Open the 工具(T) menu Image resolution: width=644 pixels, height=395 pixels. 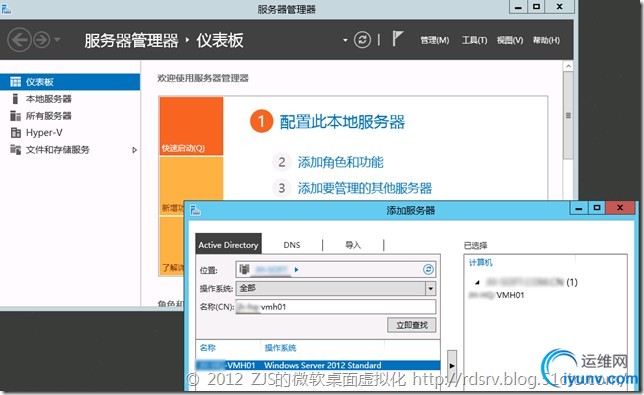click(474, 40)
